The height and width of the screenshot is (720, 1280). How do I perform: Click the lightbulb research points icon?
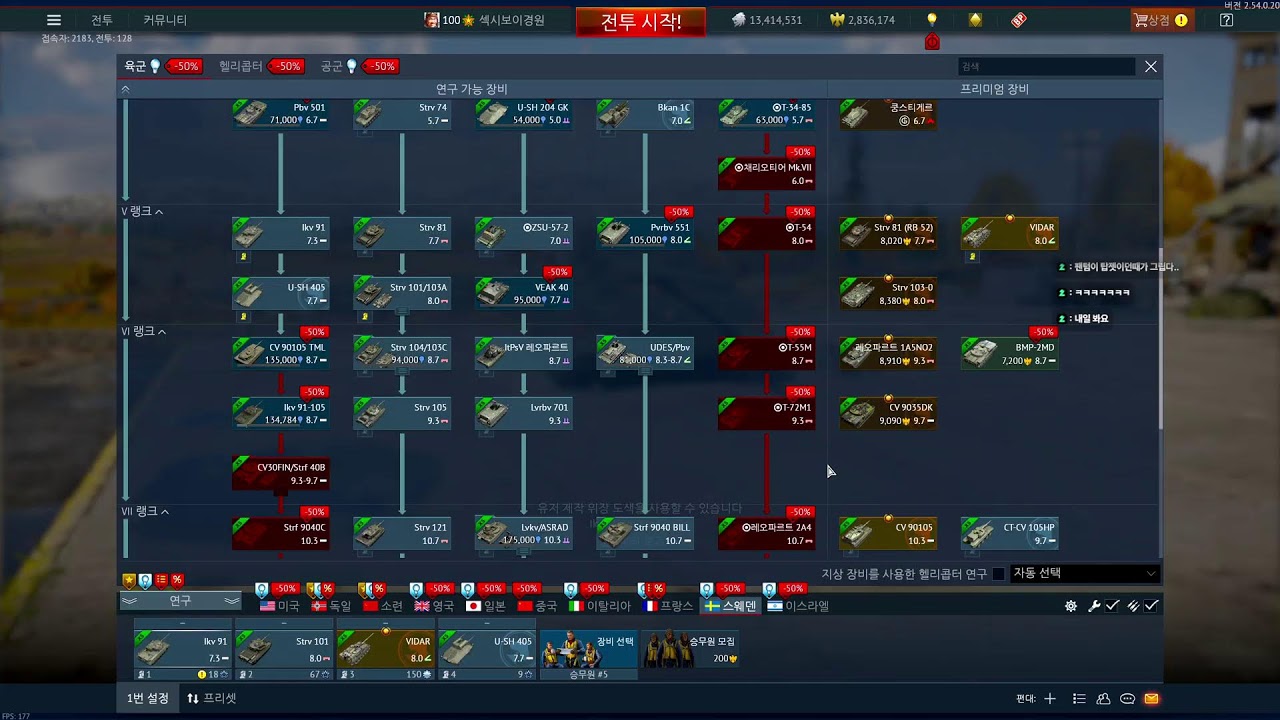click(x=932, y=20)
